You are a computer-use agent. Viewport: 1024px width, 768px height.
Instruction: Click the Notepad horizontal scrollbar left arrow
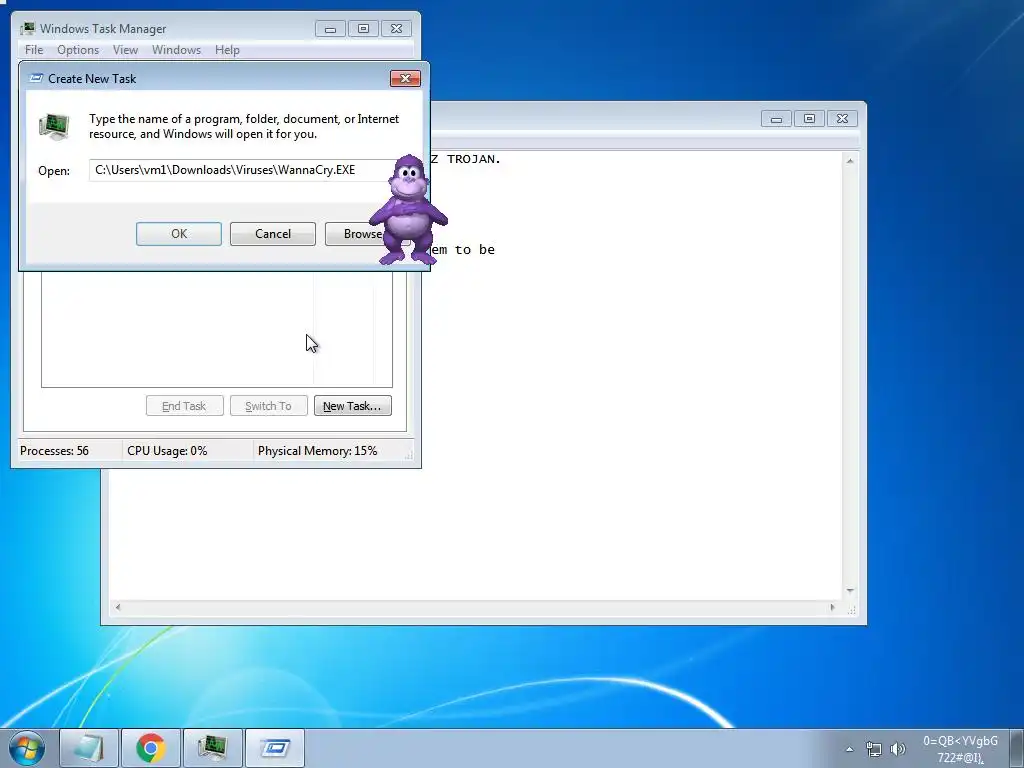tap(118, 607)
